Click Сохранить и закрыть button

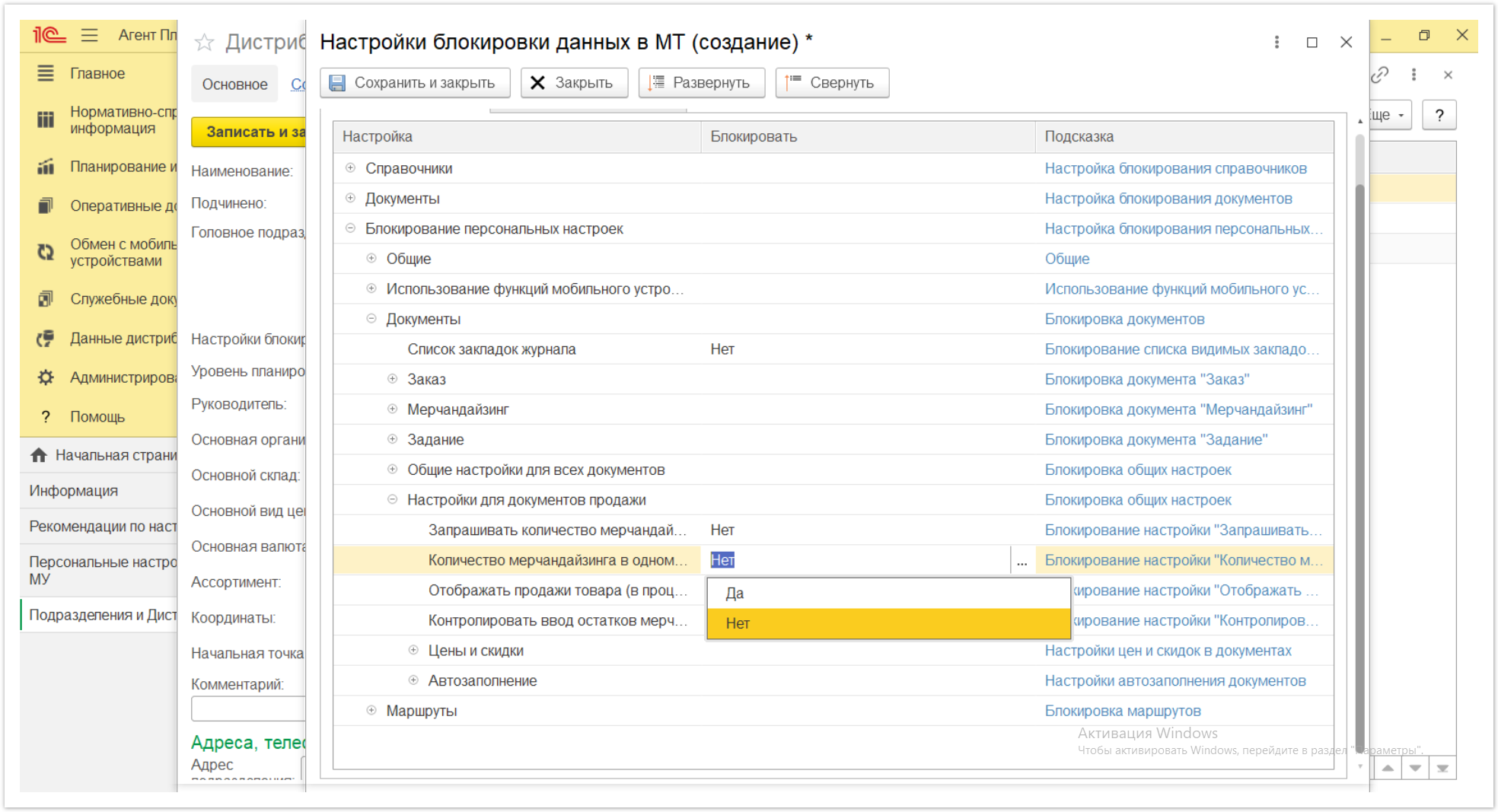pyautogui.click(x=415, y=83)
